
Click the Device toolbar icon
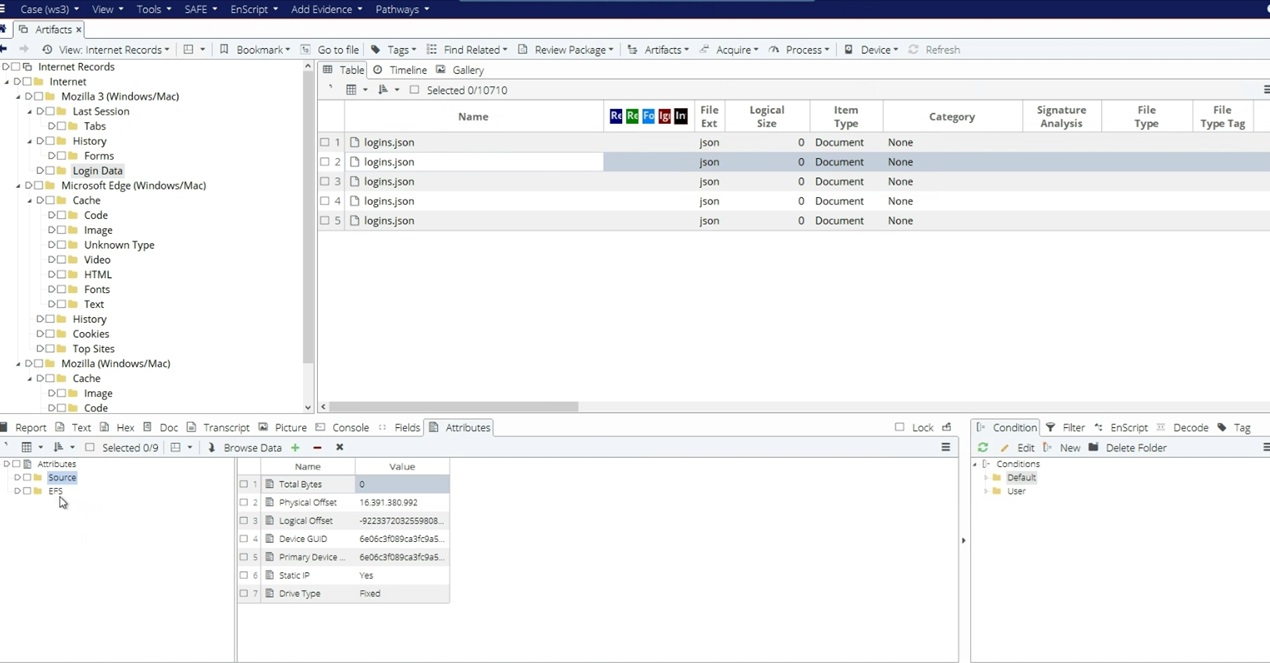[849, 50]
